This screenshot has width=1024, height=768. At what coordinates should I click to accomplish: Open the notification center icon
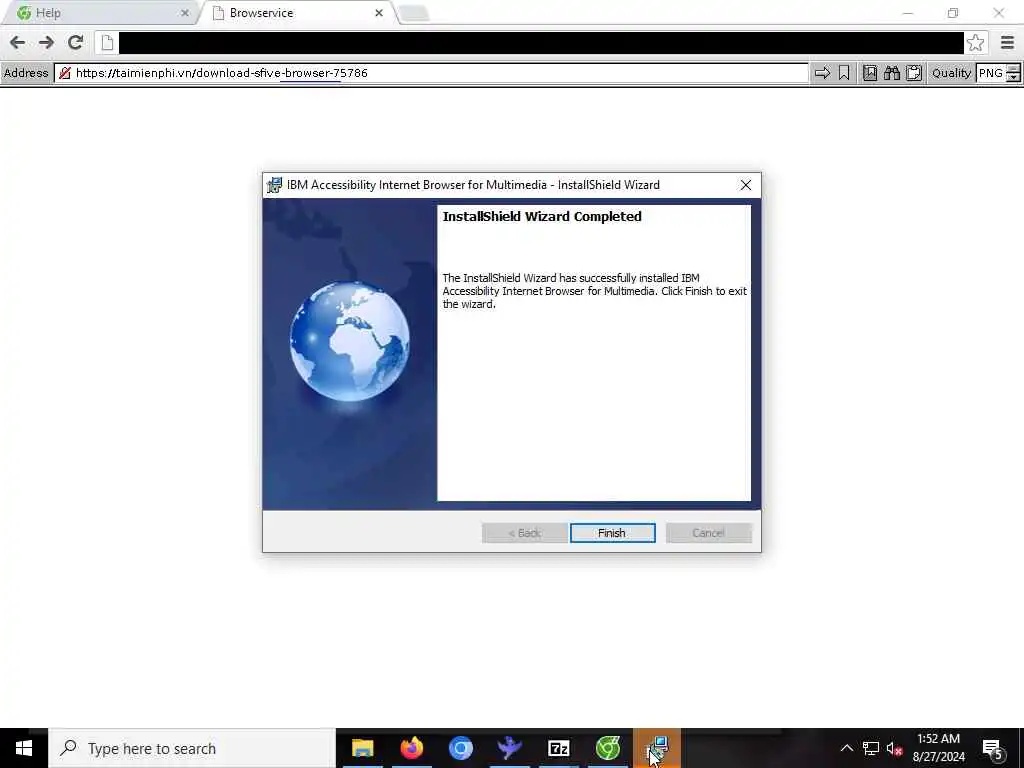pos(993,748)
